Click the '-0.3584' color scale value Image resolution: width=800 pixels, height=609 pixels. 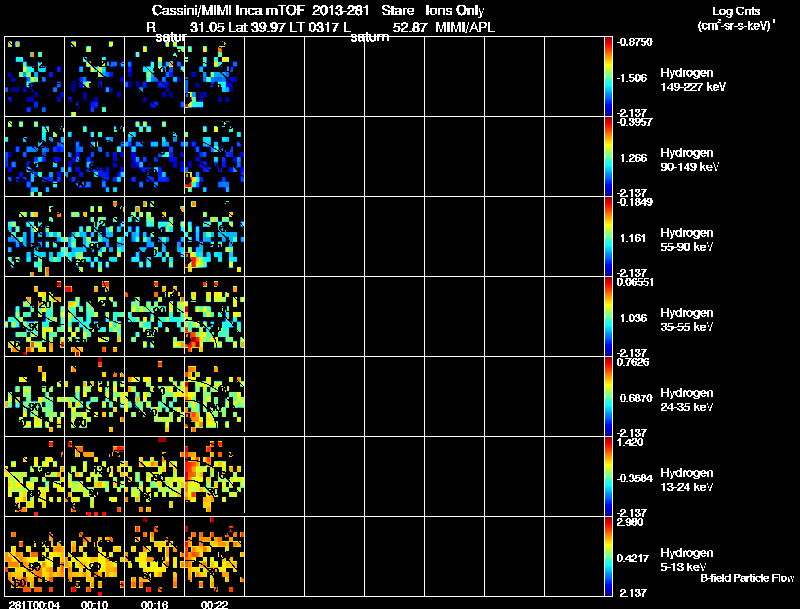[634, 478]
